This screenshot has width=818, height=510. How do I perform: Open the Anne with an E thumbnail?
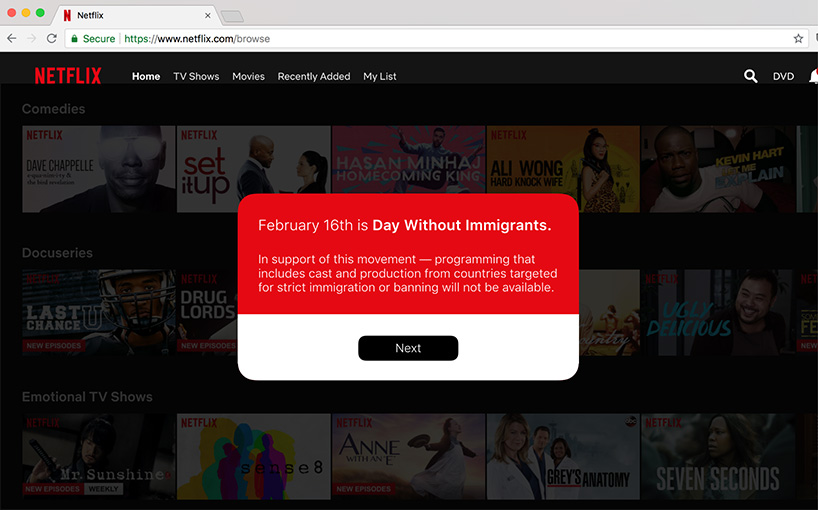click(x=408, y=456)
